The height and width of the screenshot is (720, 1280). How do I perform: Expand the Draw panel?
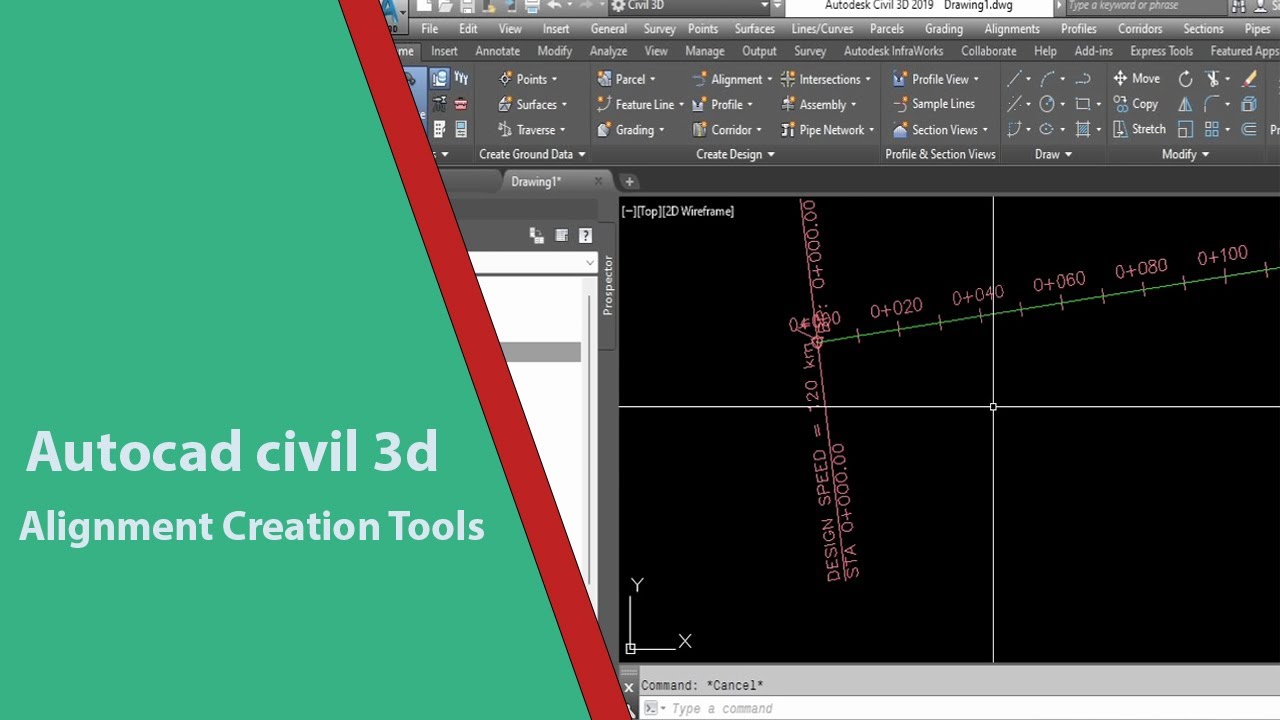click(x=1054, y=154)
